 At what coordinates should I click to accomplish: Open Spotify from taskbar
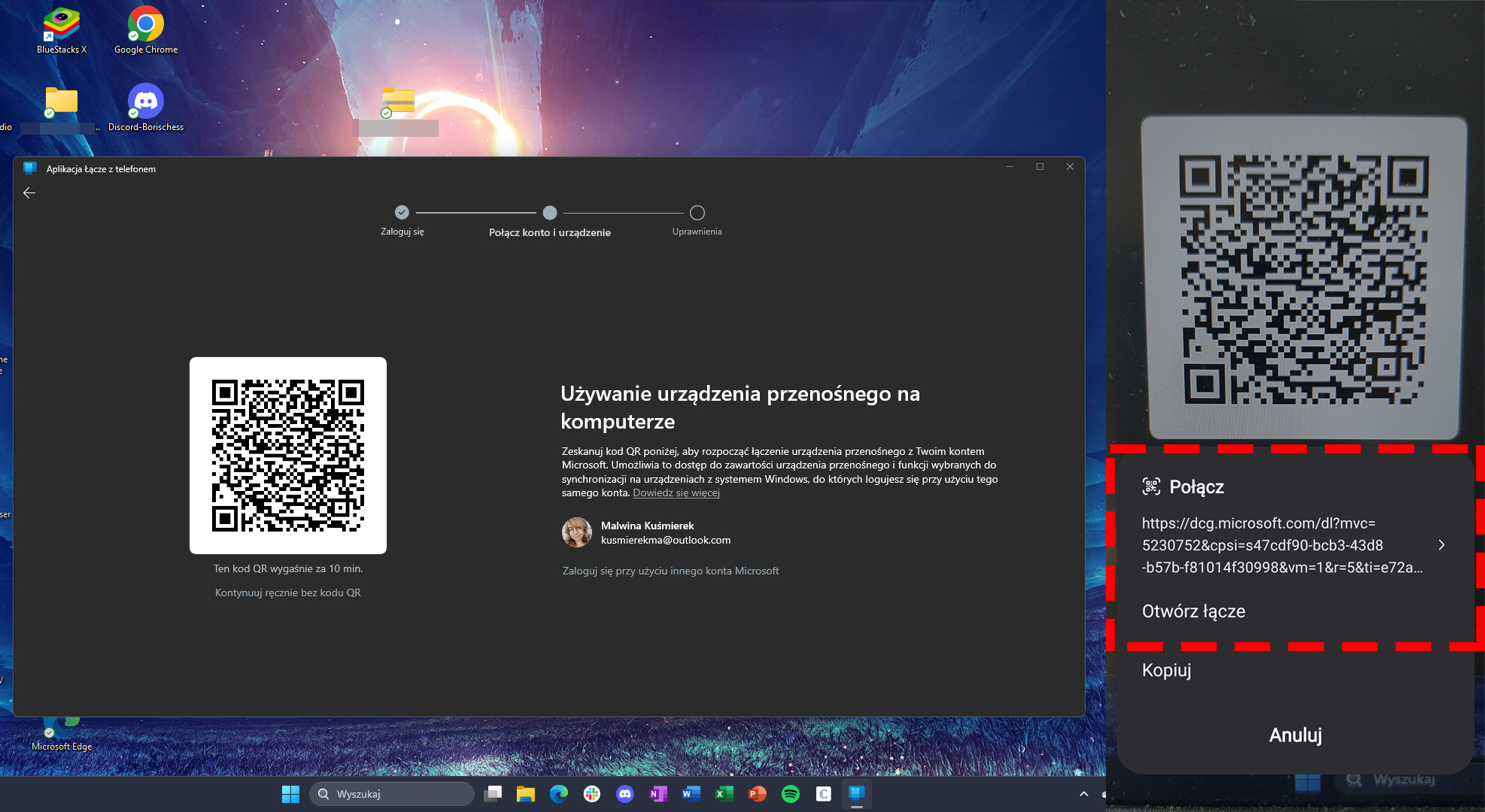point(791,794)
